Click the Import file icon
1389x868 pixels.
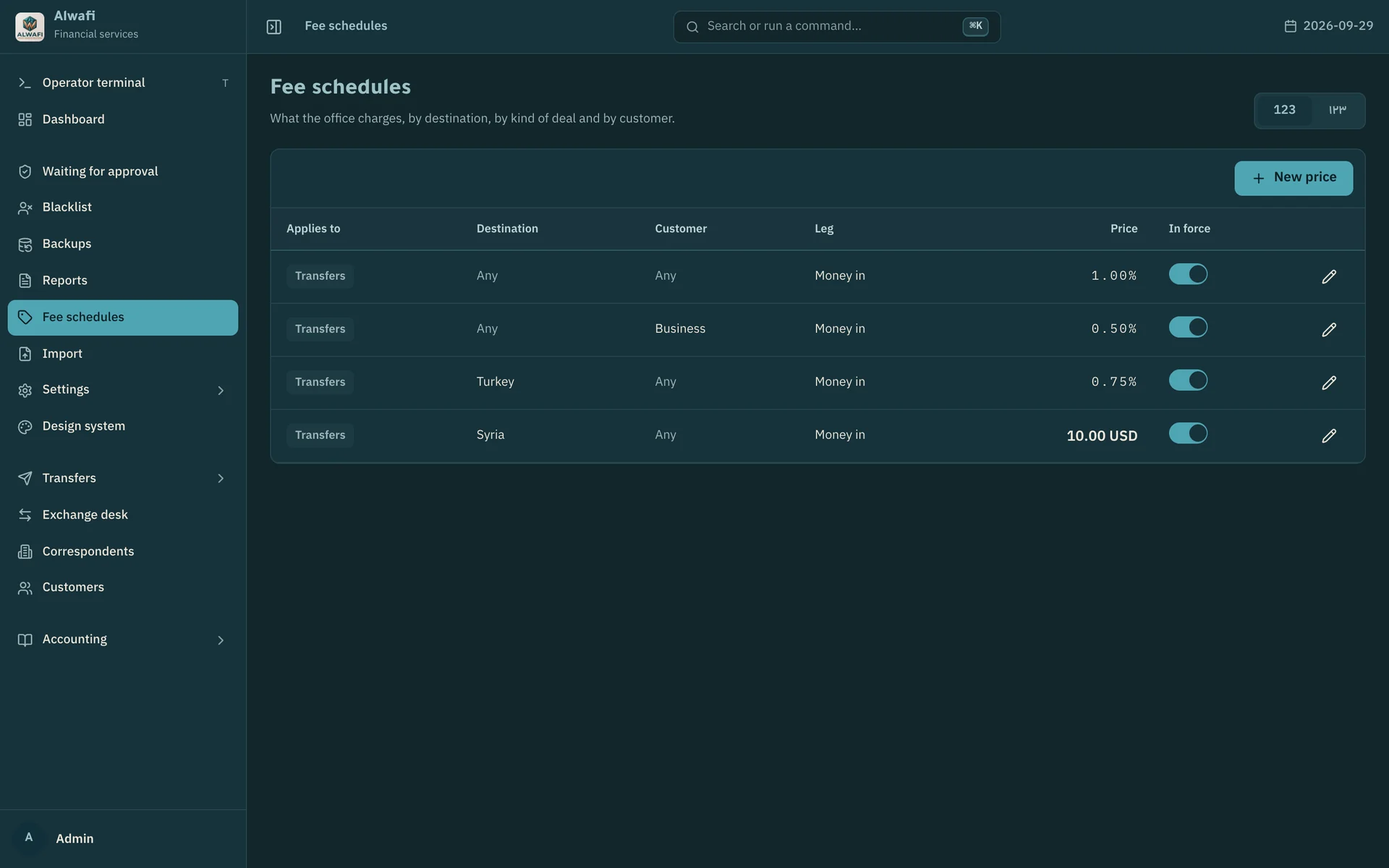(x=25, y=354)
